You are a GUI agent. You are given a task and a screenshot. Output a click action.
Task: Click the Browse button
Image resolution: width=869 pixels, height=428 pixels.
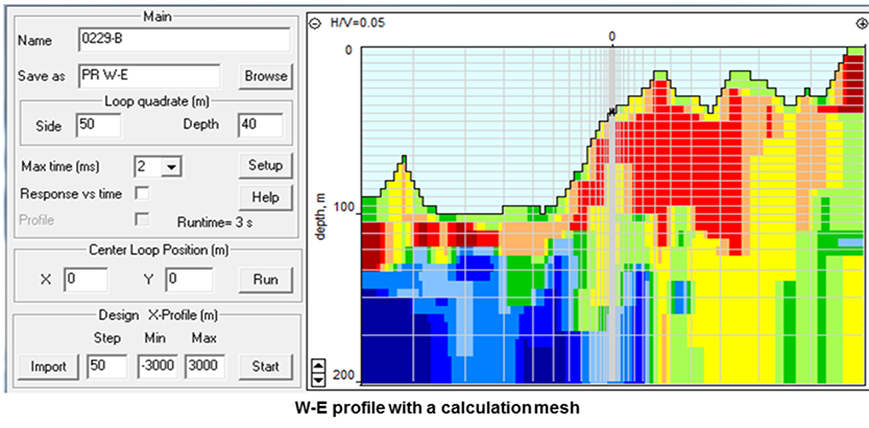pos(265,76)
